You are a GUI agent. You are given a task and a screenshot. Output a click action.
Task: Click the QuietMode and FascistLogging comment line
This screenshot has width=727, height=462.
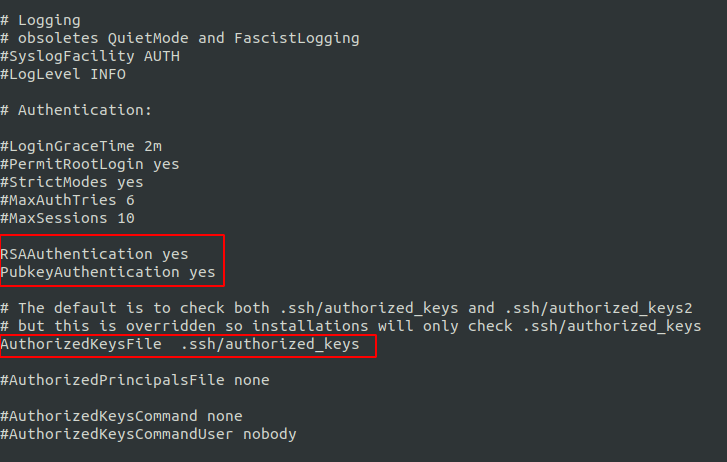click(180, 38)
